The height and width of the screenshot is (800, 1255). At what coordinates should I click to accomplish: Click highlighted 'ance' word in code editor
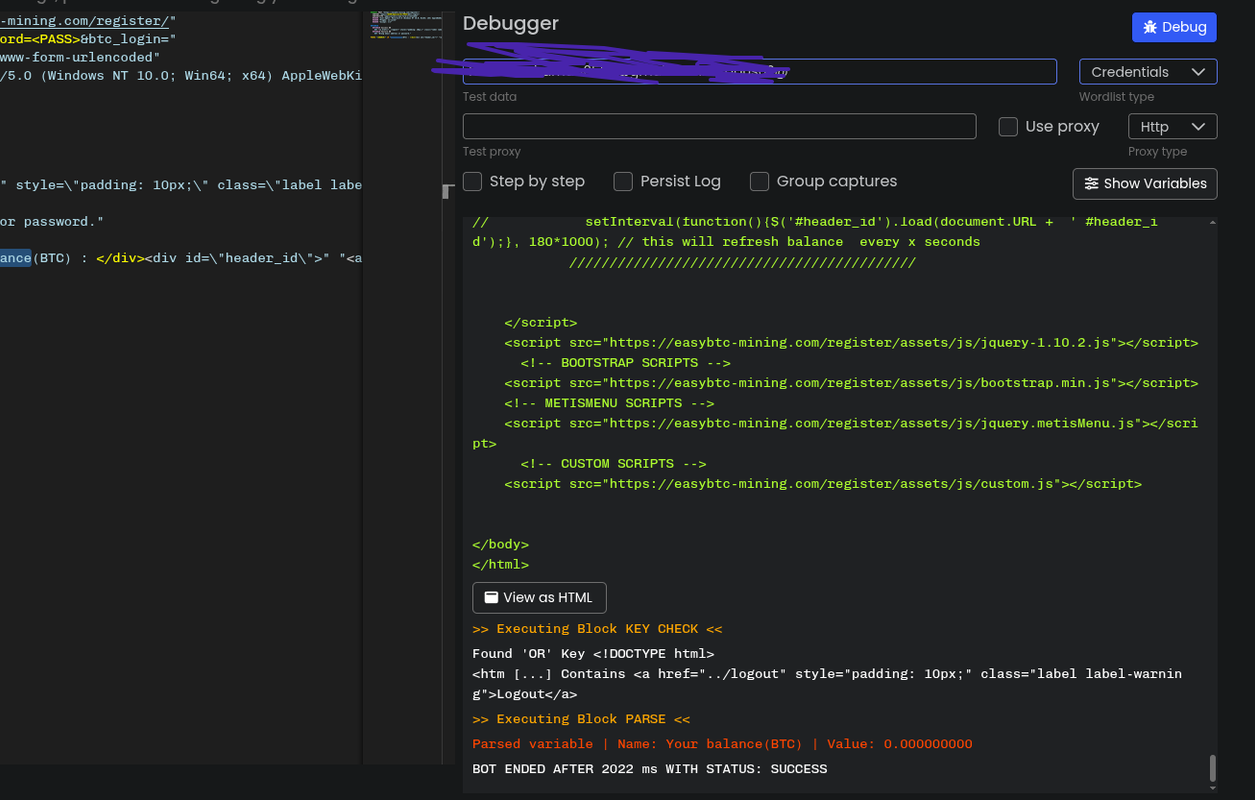(x=15, y=258)
